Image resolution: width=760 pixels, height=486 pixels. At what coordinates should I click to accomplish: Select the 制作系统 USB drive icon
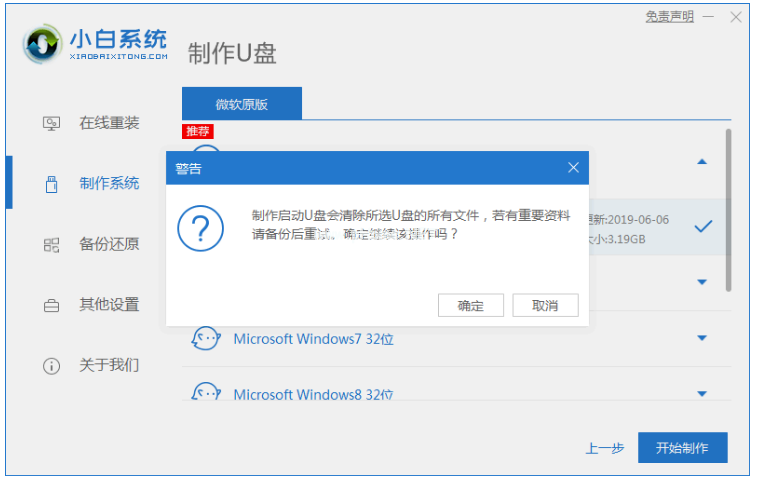pos(51,184)
